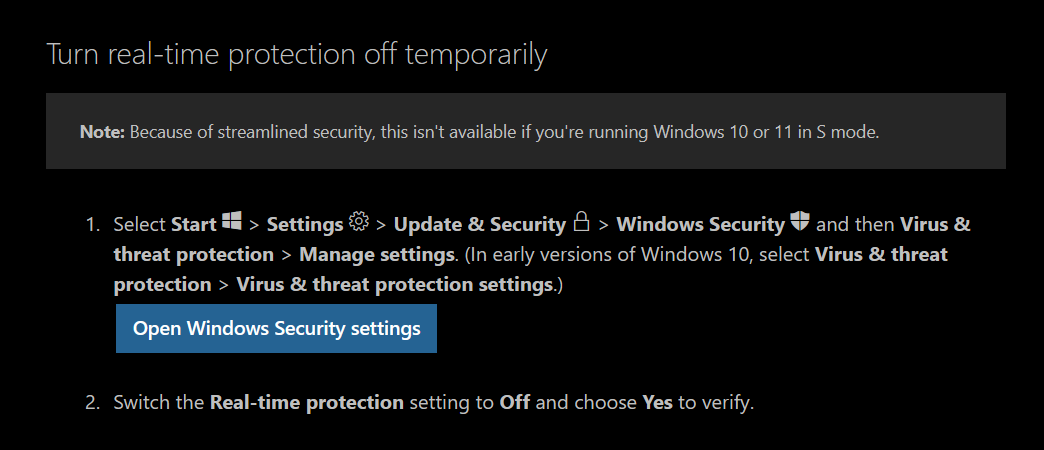Screen dimensions: 1044x450
Task: Click the Settings gear icon
Action: 360,221
